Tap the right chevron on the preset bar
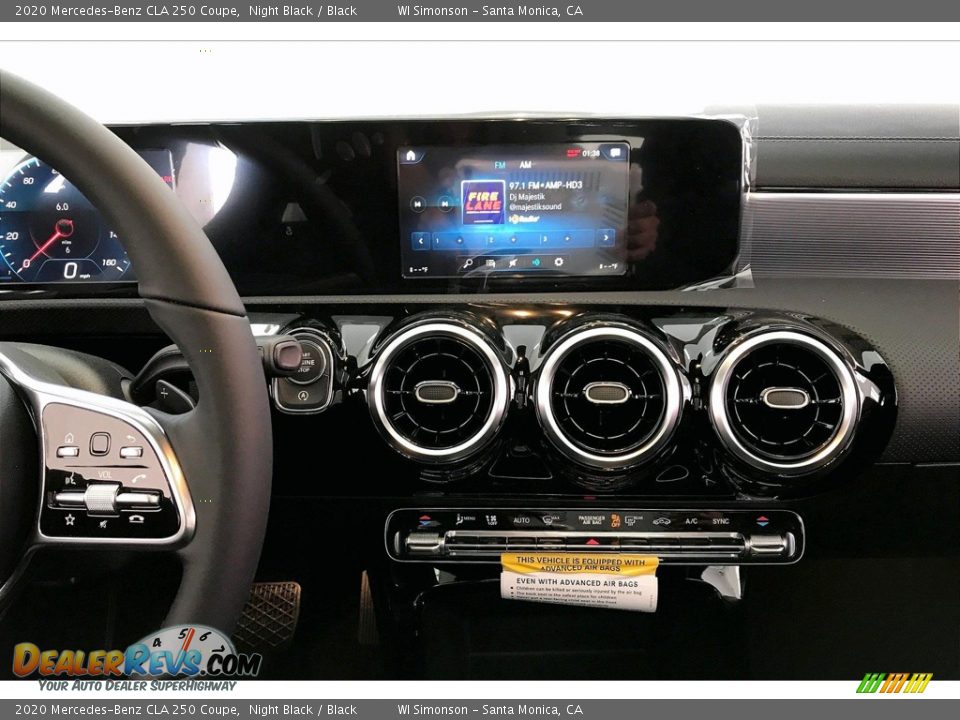The image size is (960, 720). [607, 239]
